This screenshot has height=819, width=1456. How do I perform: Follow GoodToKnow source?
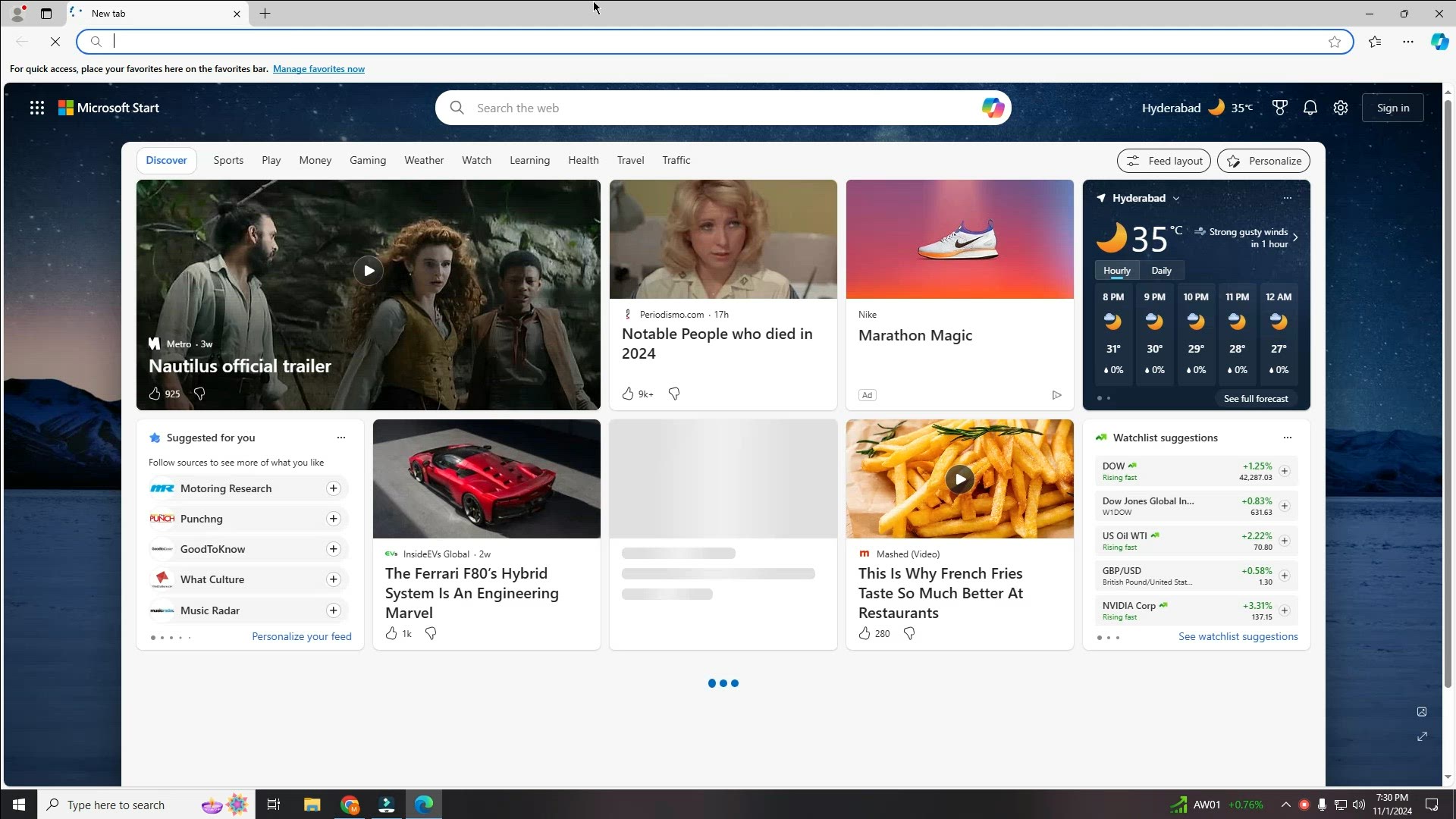point(333,549)
